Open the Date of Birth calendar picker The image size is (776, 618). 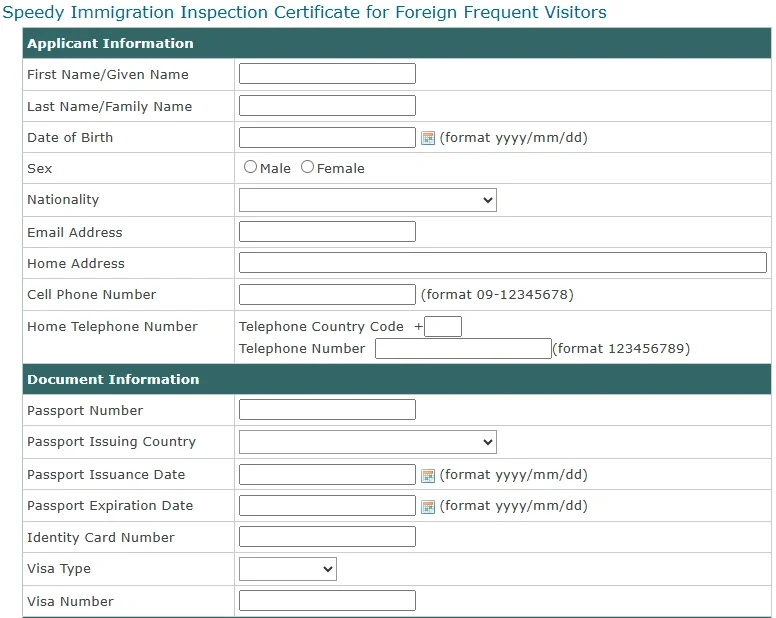click(x=428, y=138)
